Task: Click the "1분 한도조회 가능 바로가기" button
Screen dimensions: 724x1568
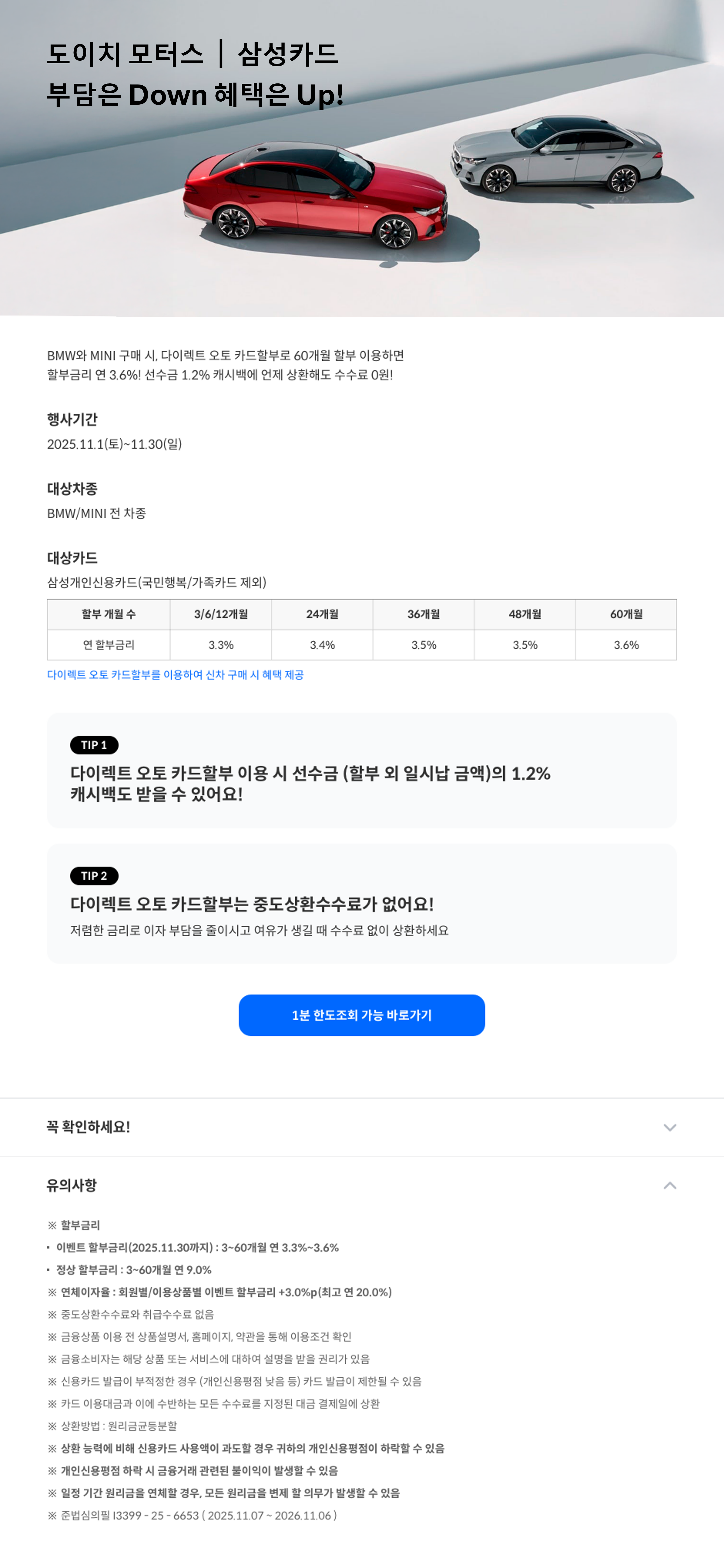Action: coord(362,1015)
